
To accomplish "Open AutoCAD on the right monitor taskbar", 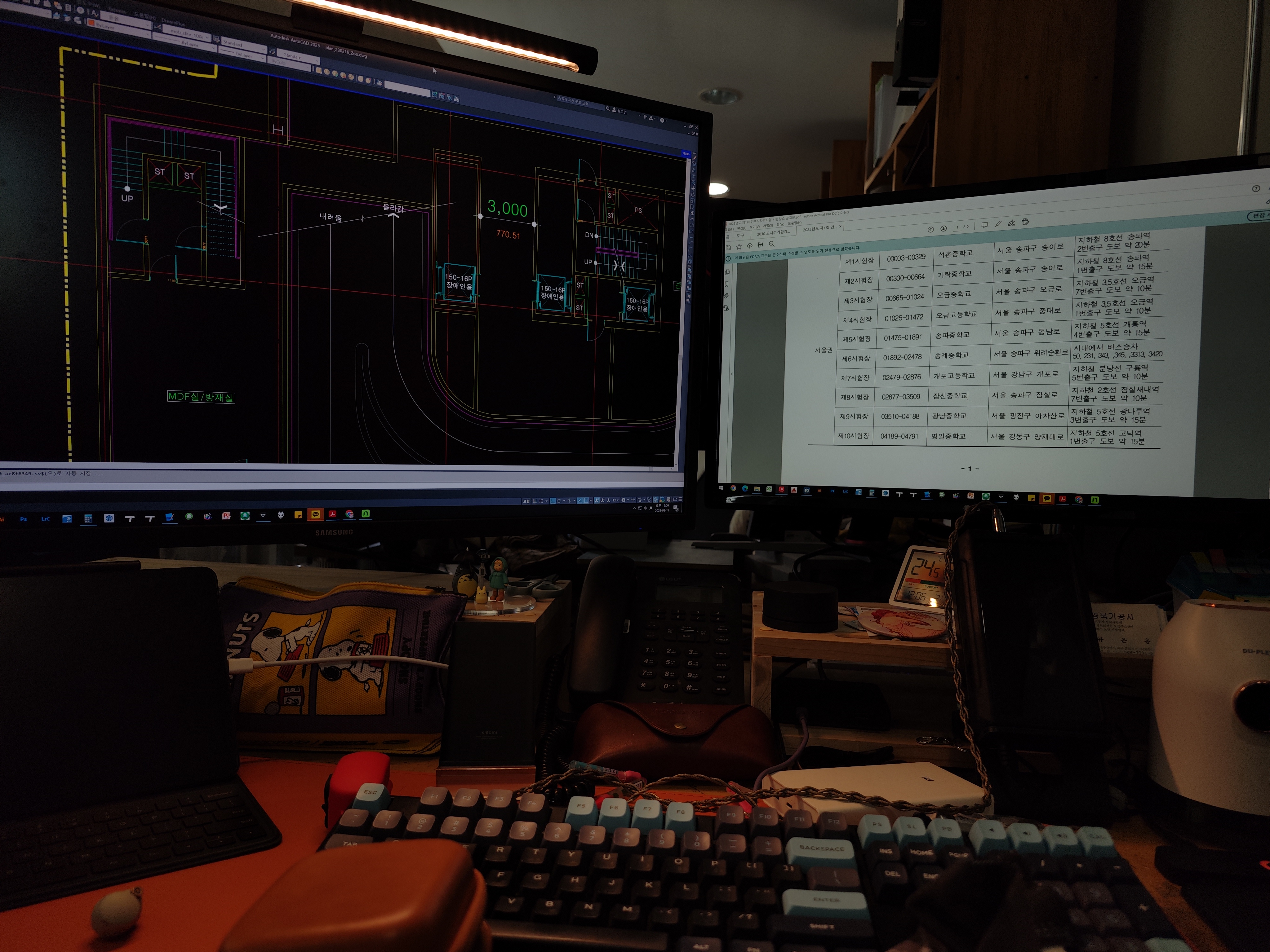I will 781,490.
